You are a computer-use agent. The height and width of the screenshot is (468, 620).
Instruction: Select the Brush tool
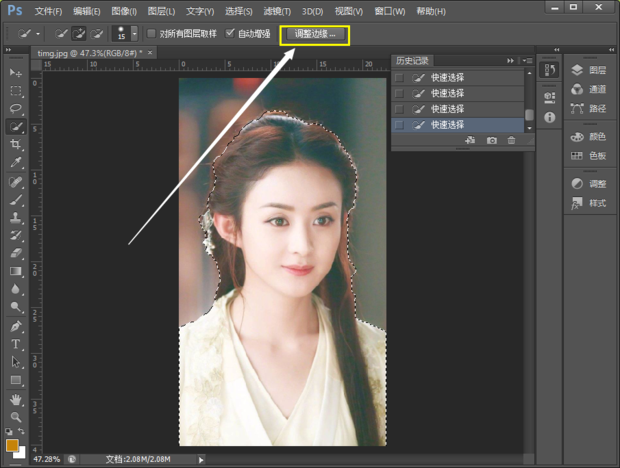pyautogui.click(x=16, y=200)
